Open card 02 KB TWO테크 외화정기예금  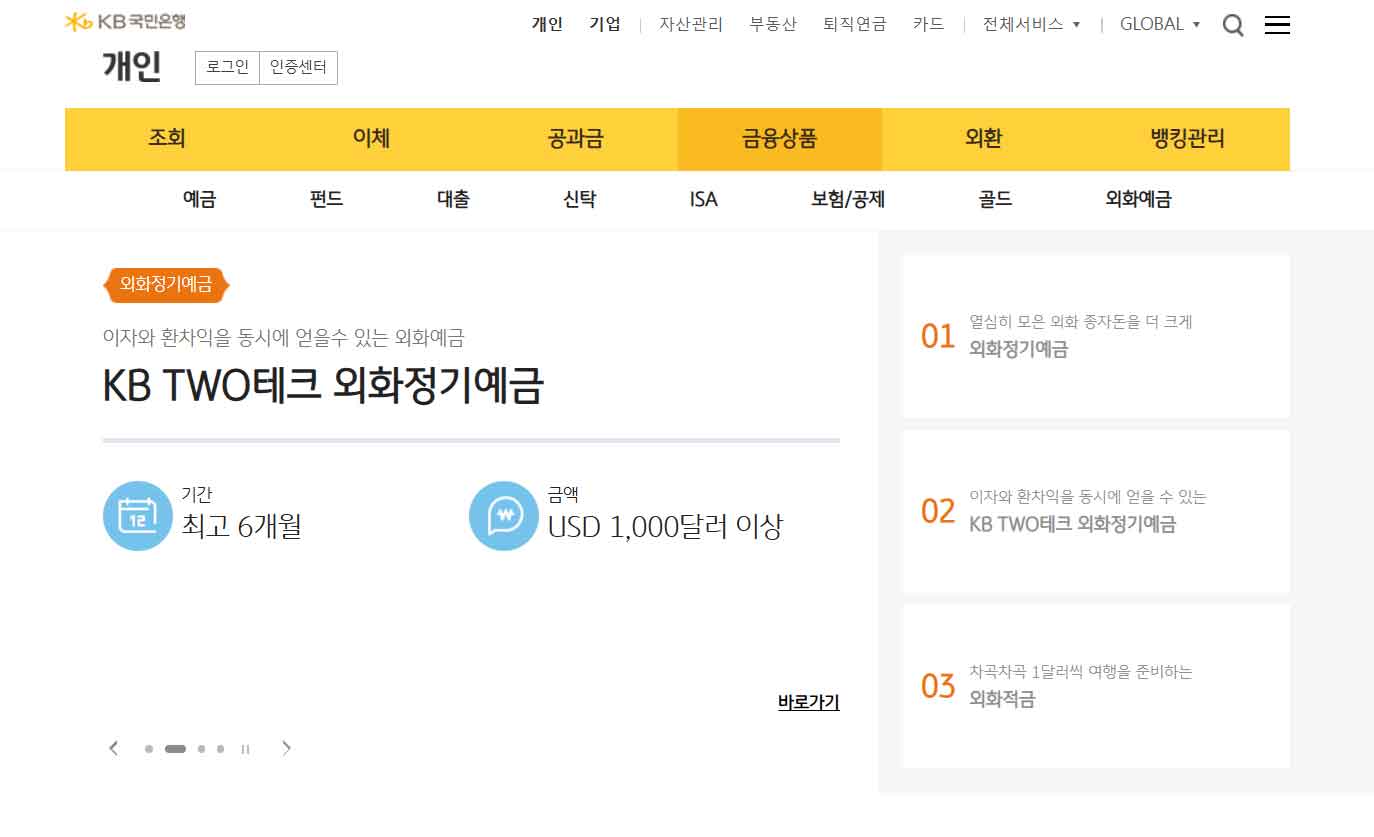point(1095,512)
